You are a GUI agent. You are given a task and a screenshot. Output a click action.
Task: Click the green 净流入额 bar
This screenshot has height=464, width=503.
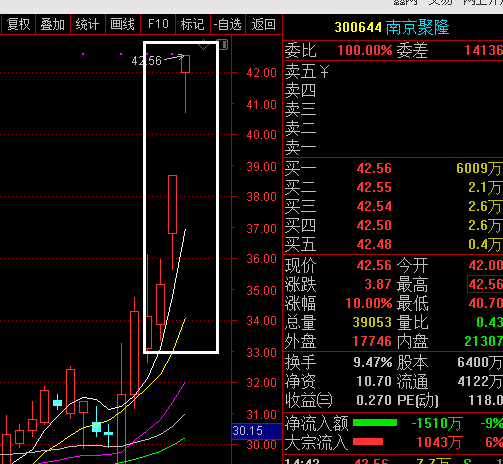tap(375, 423)
